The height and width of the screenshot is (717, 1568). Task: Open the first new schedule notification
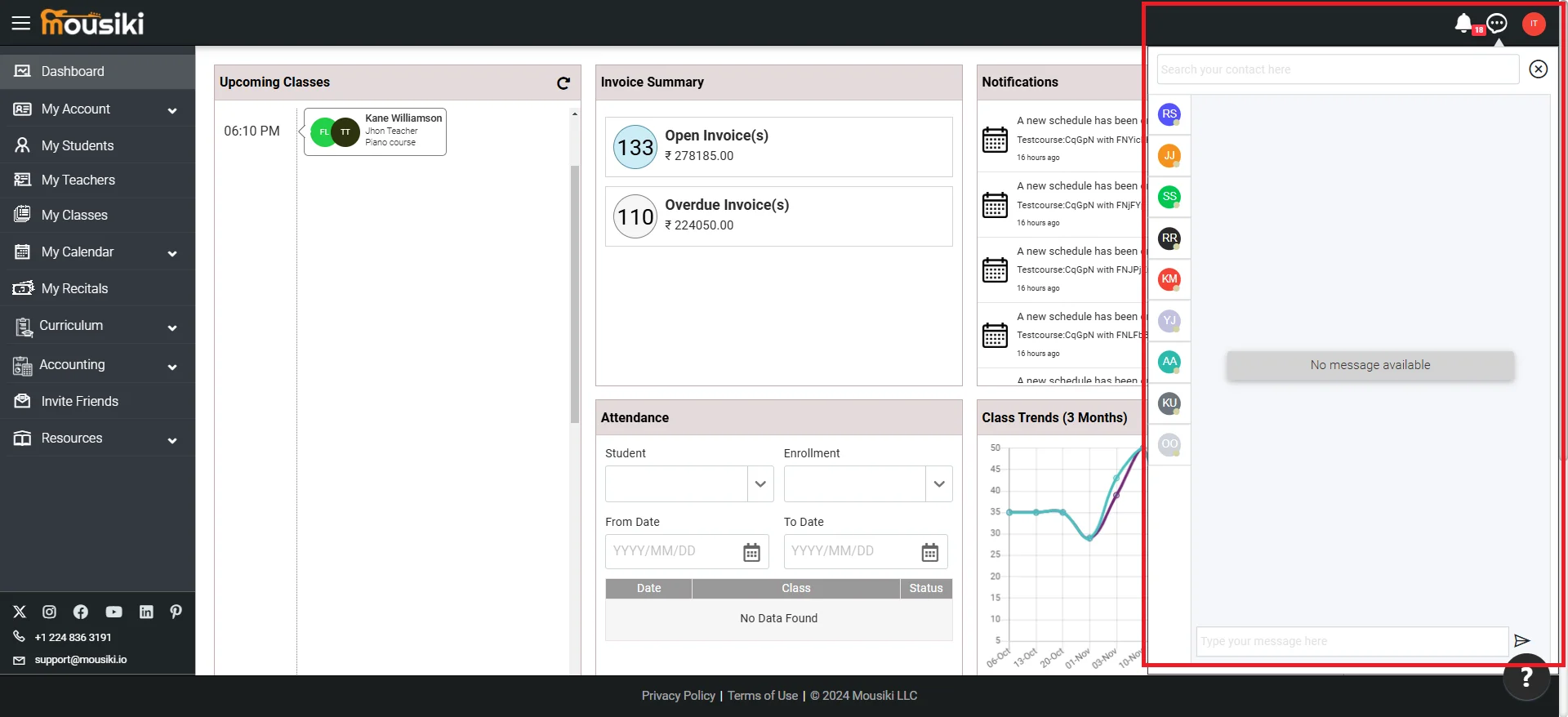pos(1062,139)
